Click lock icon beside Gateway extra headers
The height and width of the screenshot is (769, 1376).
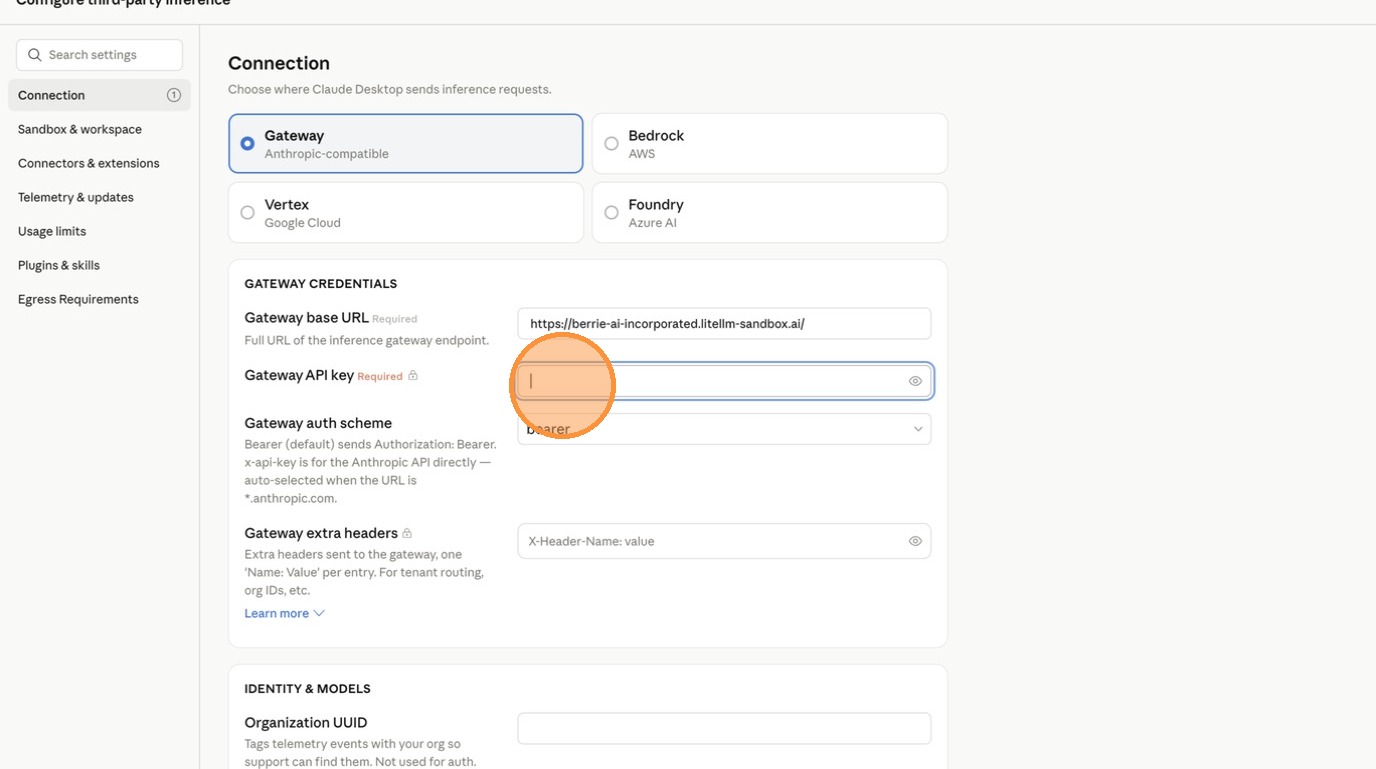click(407, 534)
